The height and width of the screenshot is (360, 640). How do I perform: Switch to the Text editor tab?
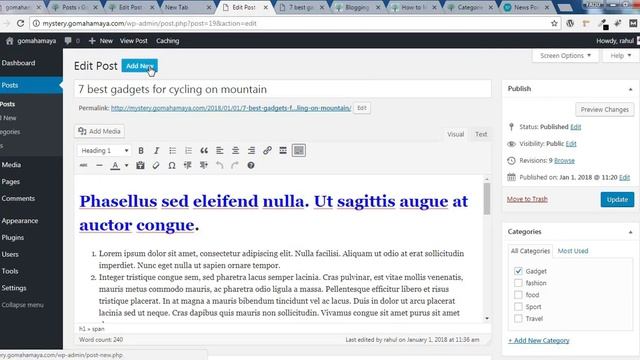click(481, 134)
